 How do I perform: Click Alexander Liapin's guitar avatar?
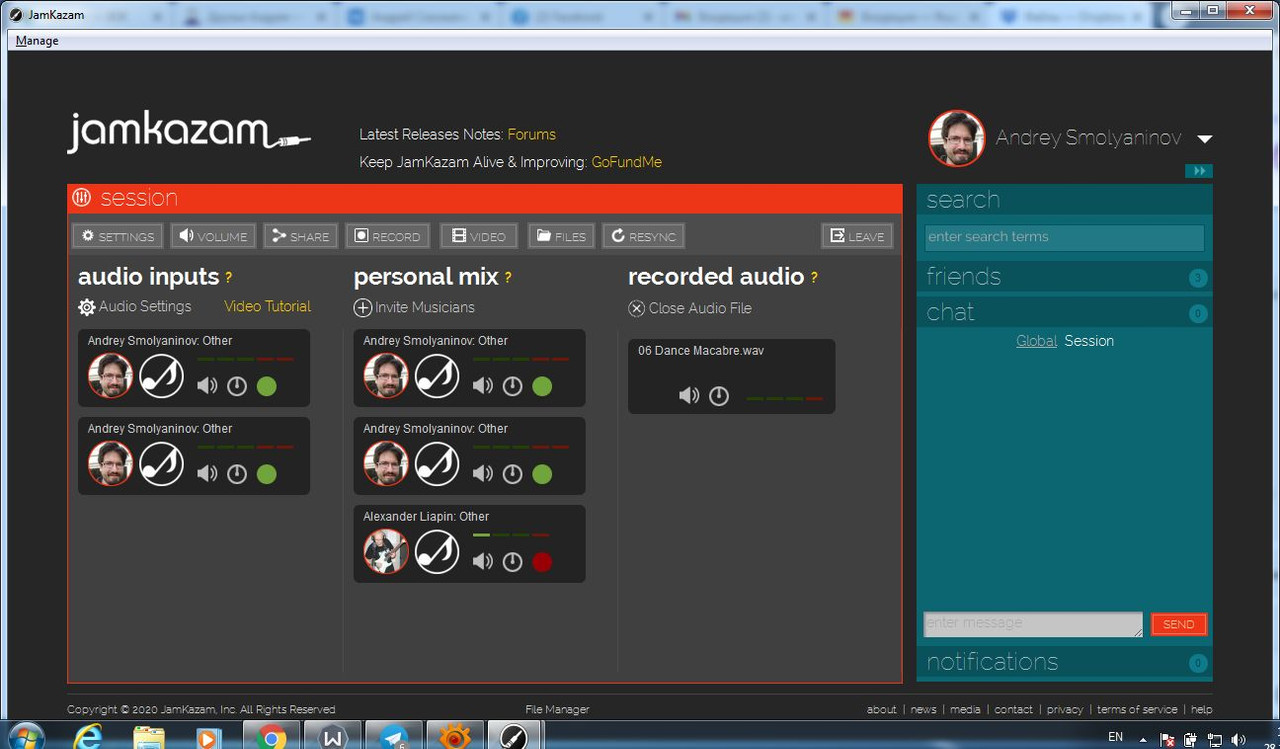coord(386,552)
